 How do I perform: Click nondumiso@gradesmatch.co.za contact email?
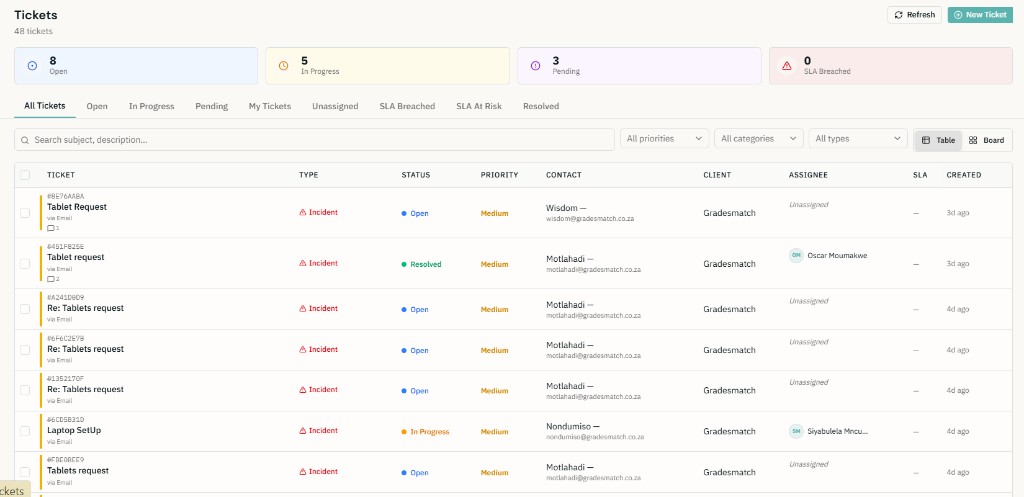coord(595,437)
